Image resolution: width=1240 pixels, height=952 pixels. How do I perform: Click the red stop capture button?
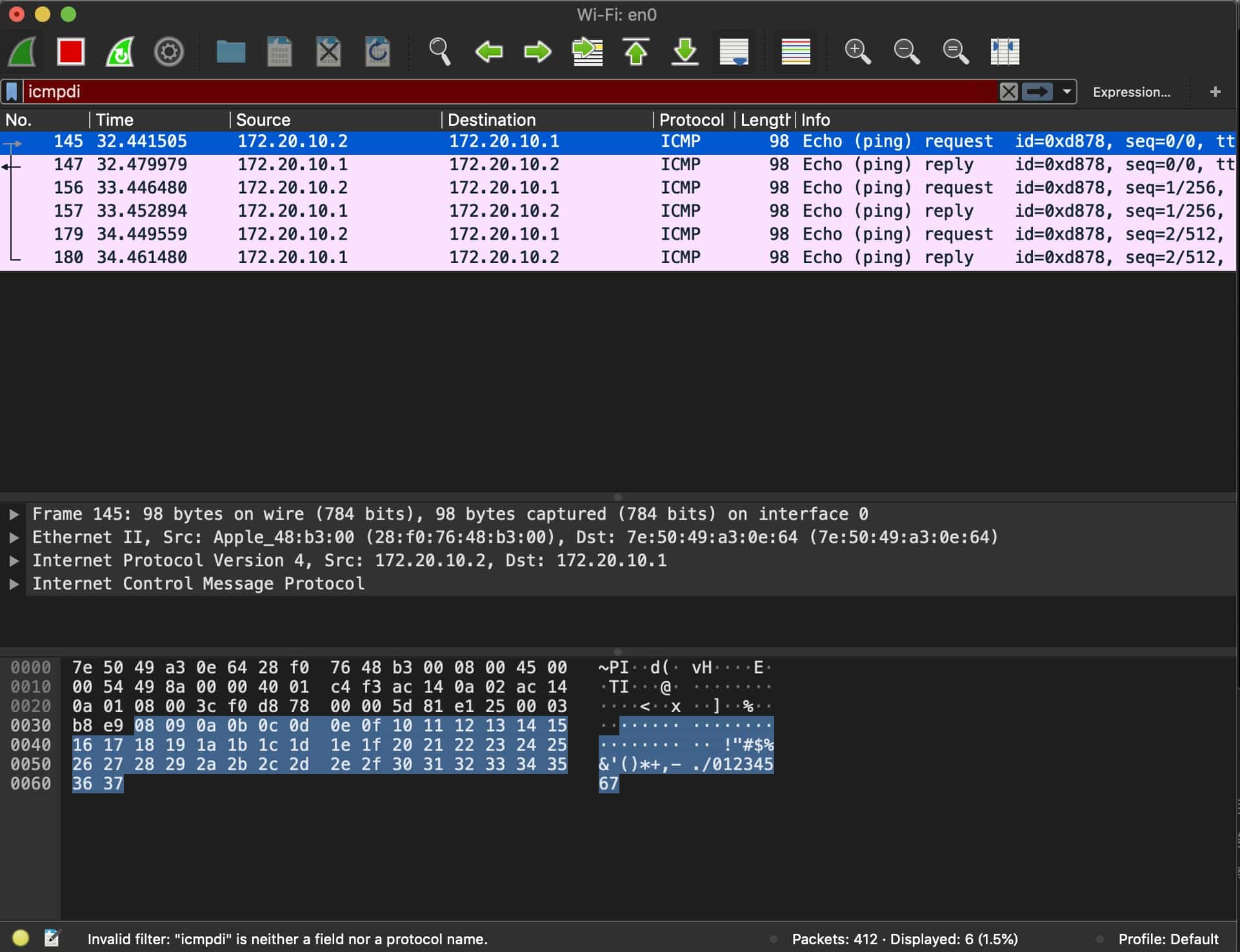(70, 51)
